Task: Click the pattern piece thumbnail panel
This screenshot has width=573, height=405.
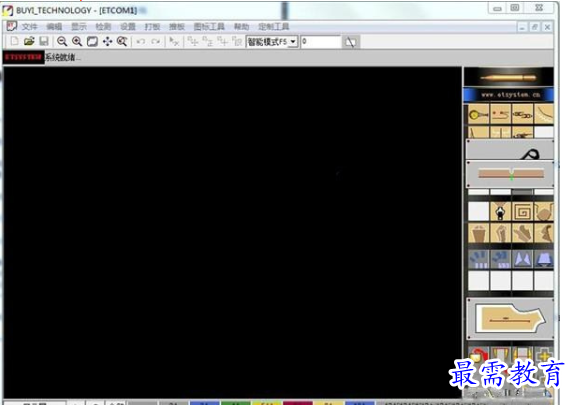Action: pyautogui.click(x=510, y=319)
